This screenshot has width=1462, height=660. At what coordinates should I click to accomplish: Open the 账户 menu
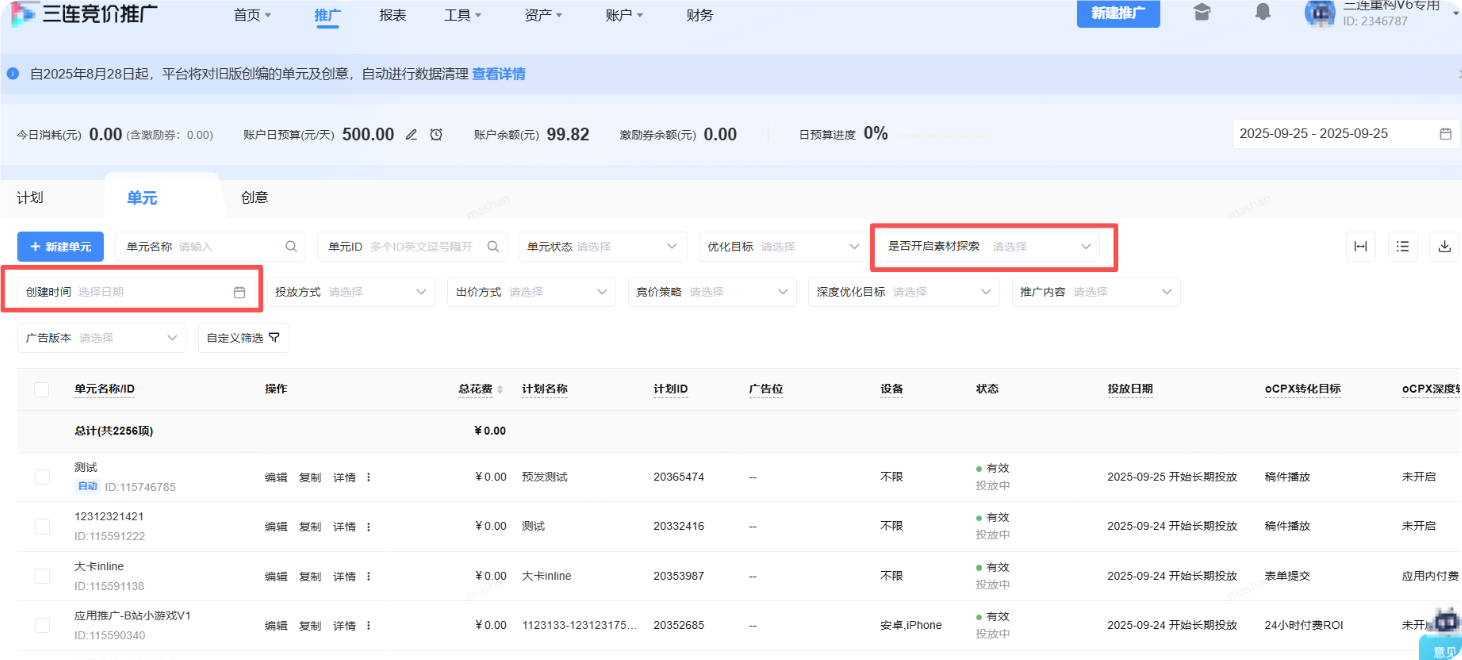[625, 15]
